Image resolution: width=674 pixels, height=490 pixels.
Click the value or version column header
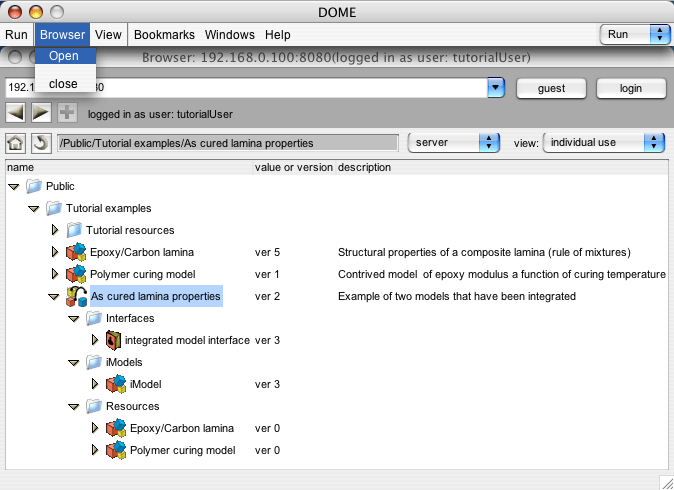coord(294,167)
